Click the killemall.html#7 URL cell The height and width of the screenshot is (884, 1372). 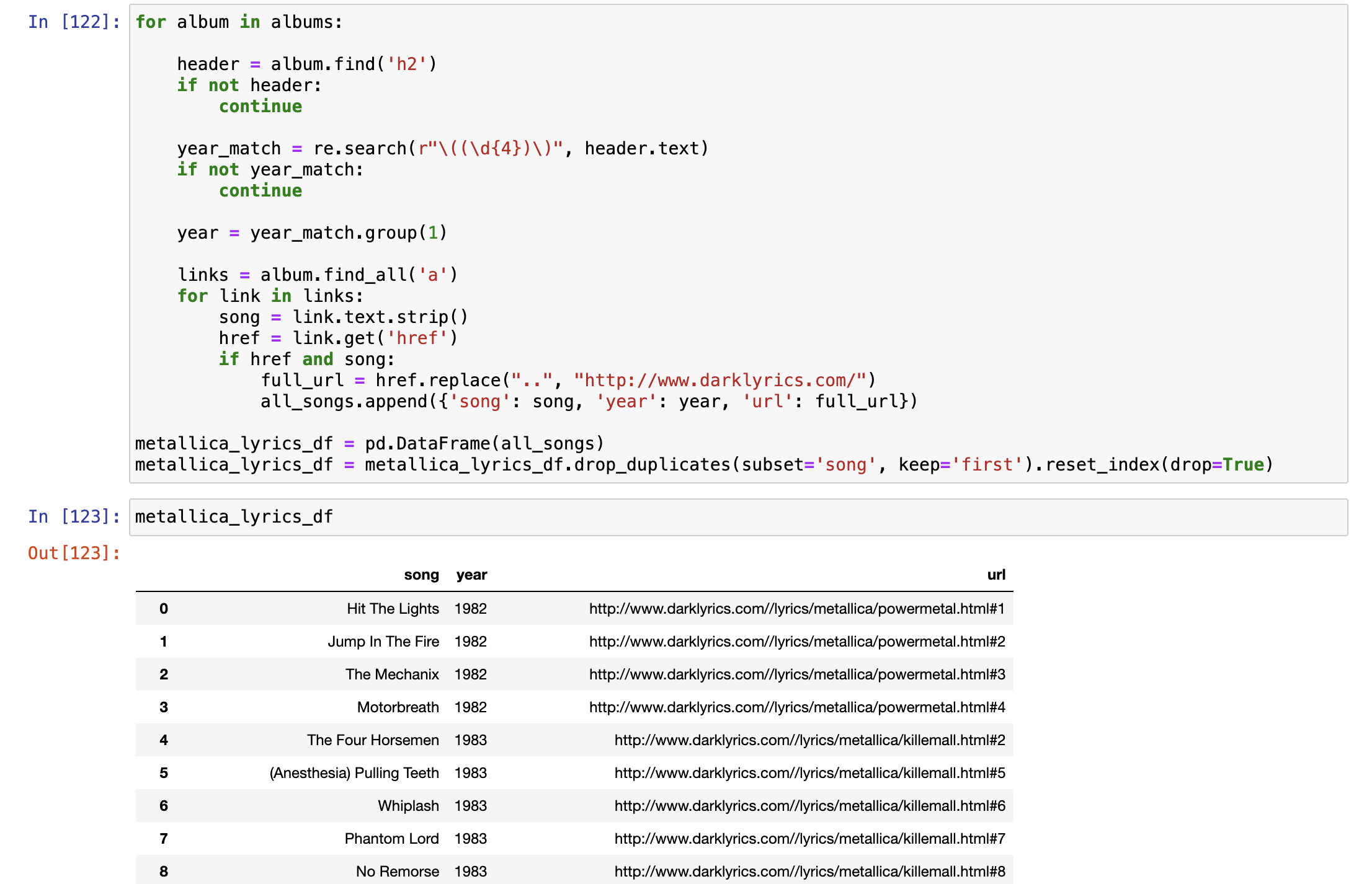click(810, 839)
